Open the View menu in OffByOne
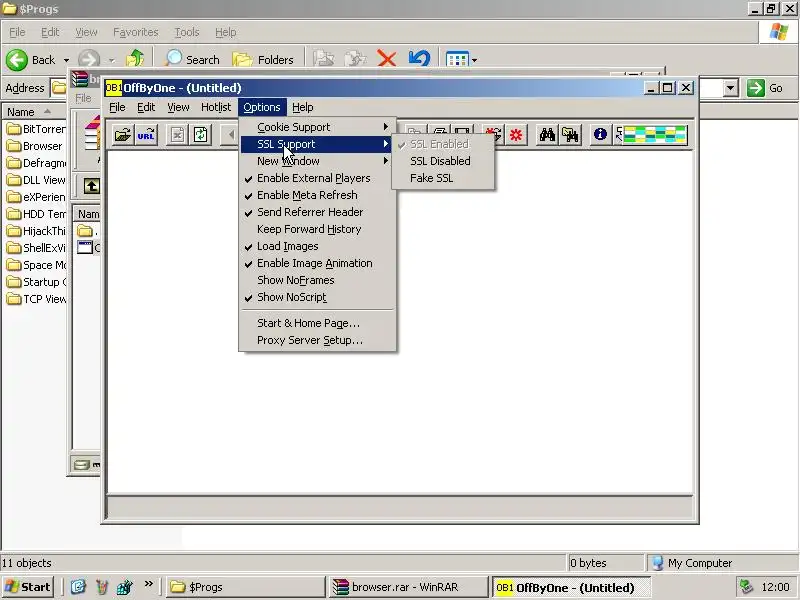 click(178, 107)
